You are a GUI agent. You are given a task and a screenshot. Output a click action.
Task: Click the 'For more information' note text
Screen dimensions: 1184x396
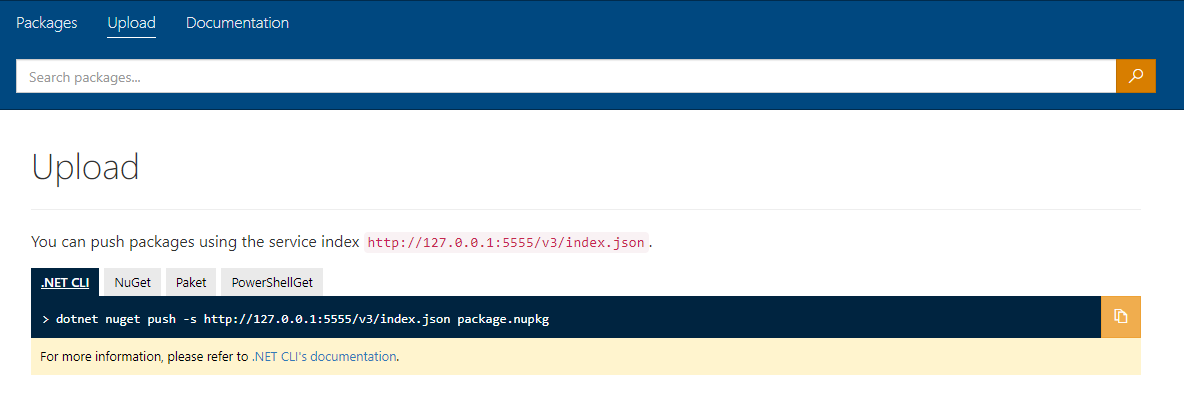click(220, 356)
